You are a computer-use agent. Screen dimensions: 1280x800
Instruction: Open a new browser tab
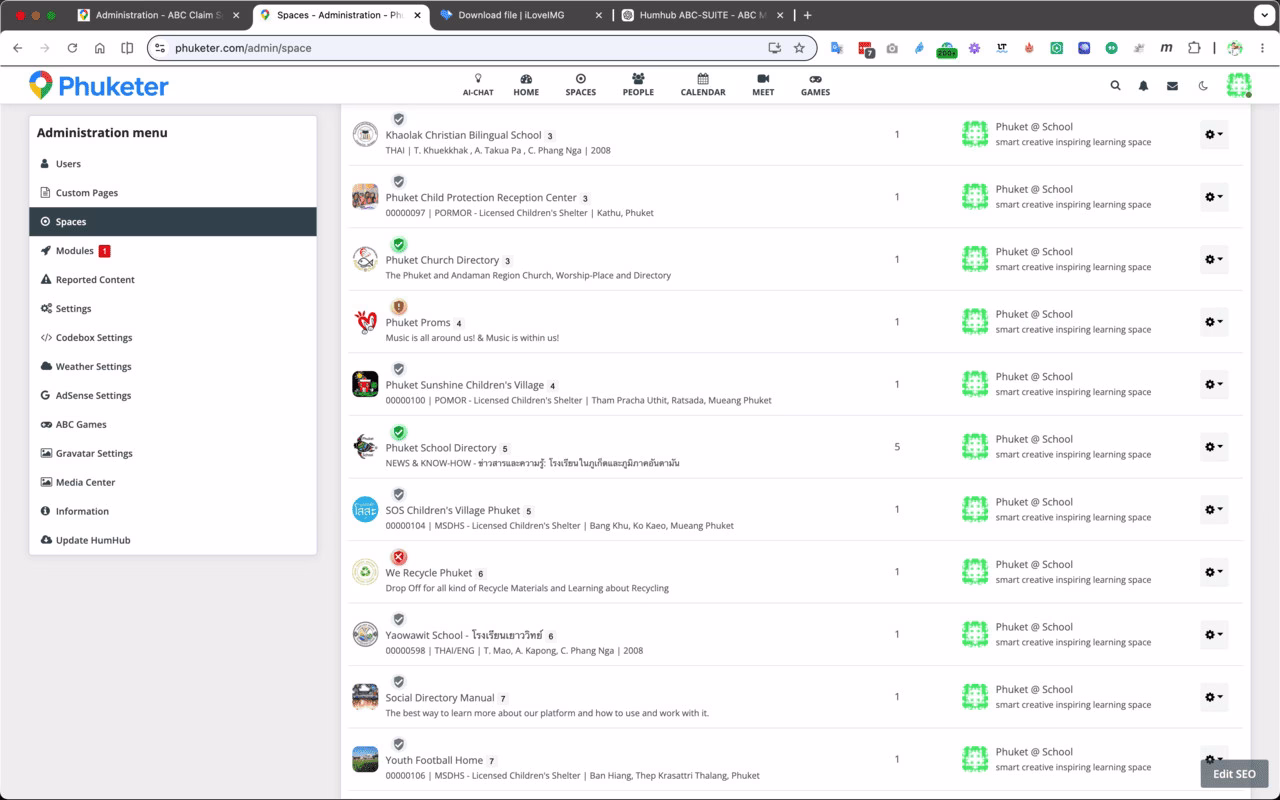click(808, 15)
